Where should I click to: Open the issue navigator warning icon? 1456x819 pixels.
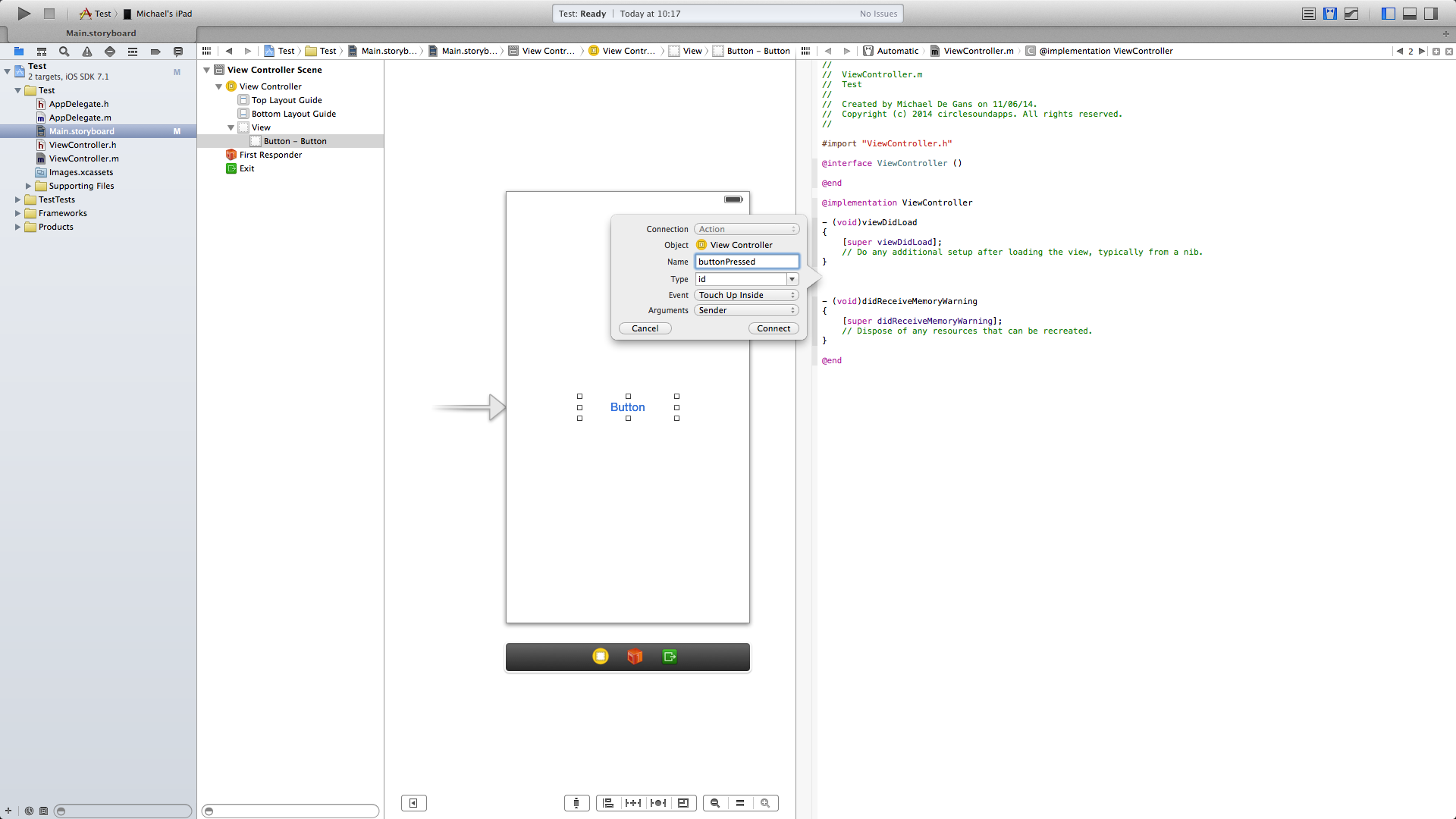[87, 52]
